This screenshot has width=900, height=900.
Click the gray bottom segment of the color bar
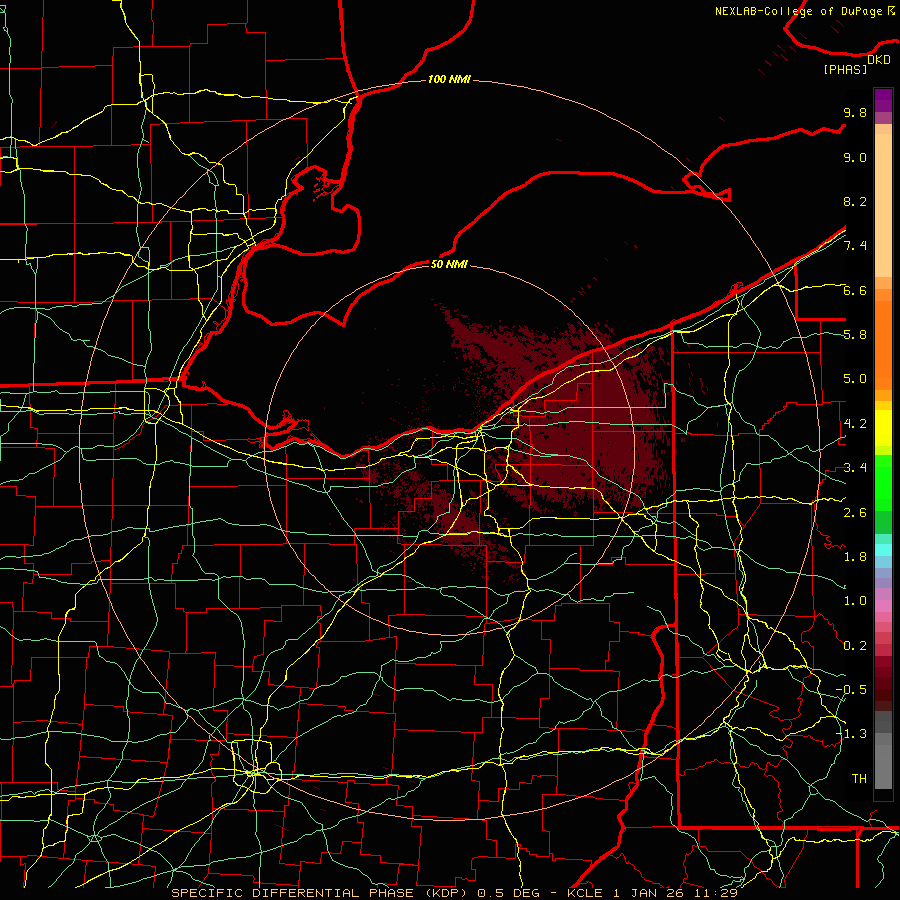pyautogui.click(x=883, y=766)
